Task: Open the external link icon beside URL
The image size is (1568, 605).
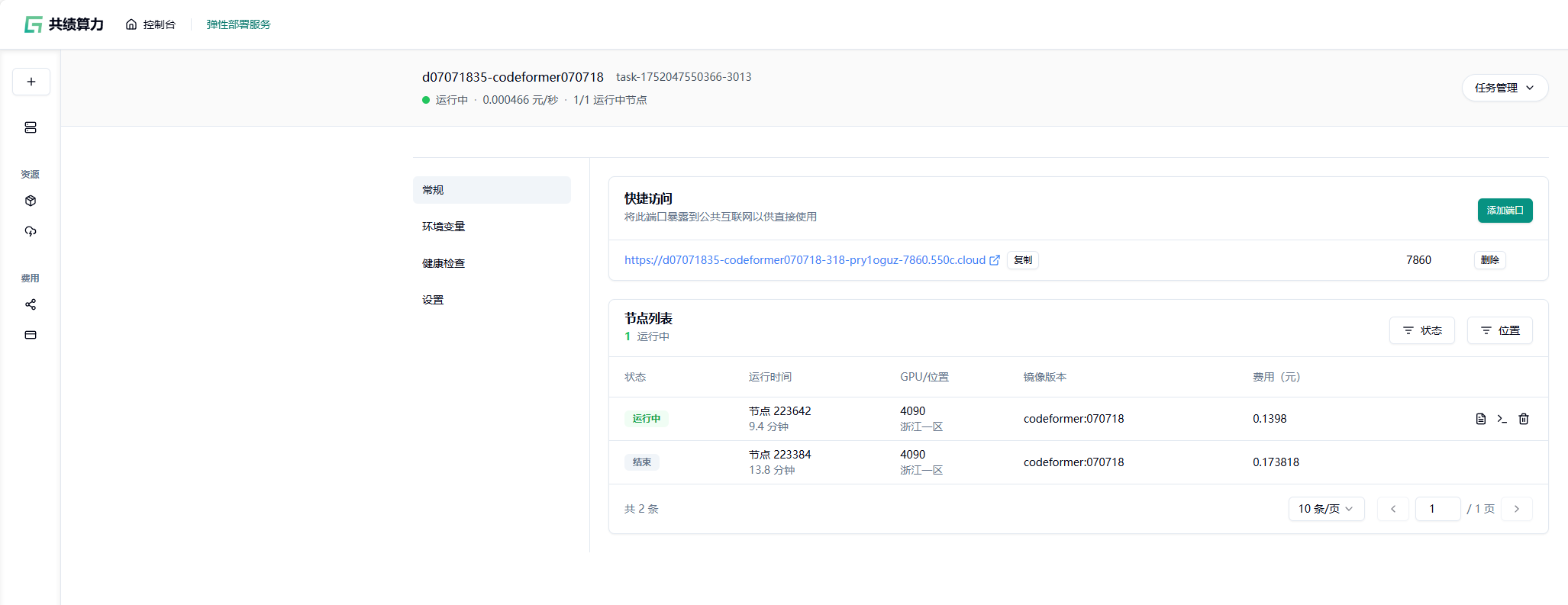Action: click(x=994, y=260)
